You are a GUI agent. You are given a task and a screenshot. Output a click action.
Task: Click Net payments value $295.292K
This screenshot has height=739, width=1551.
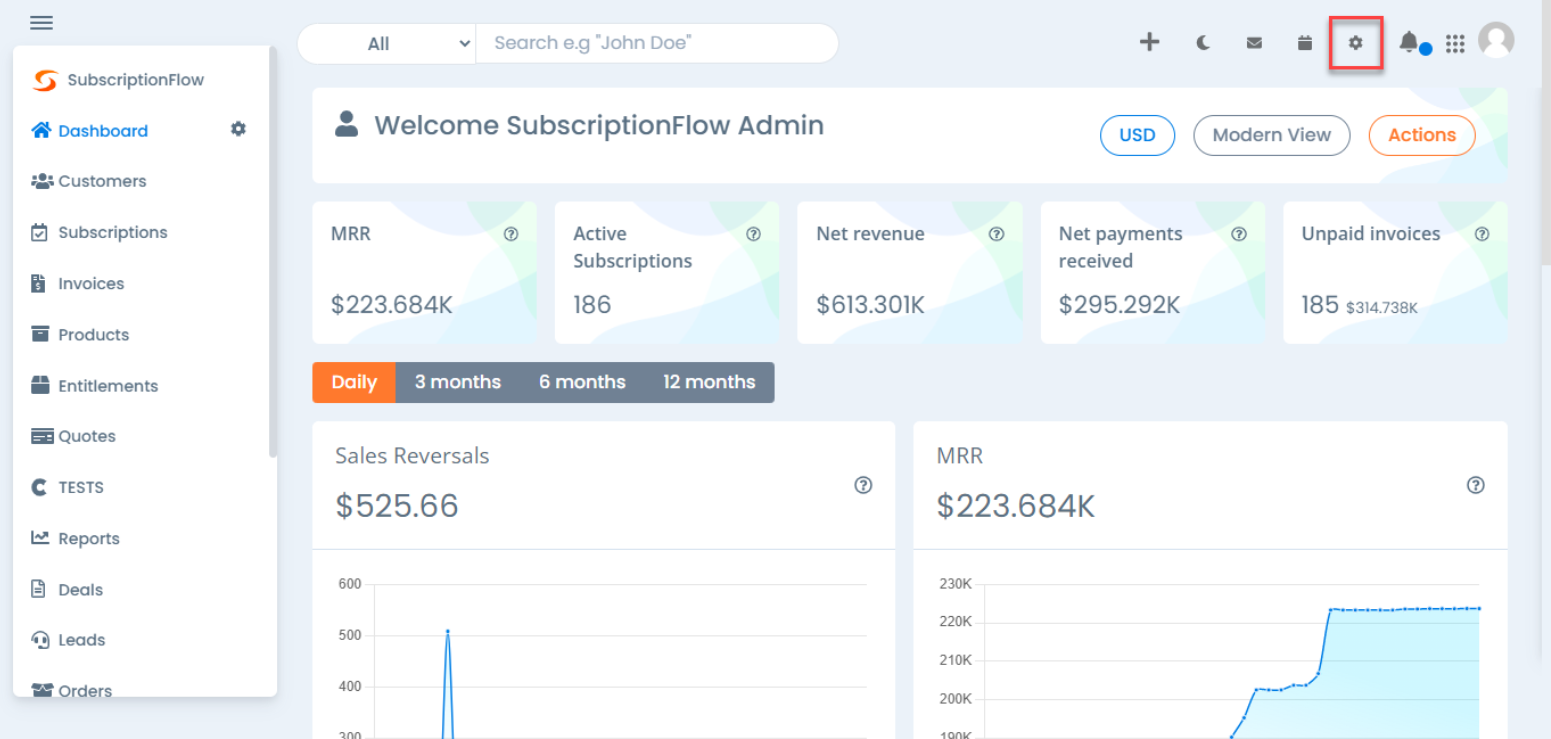tap(1120, 304)
